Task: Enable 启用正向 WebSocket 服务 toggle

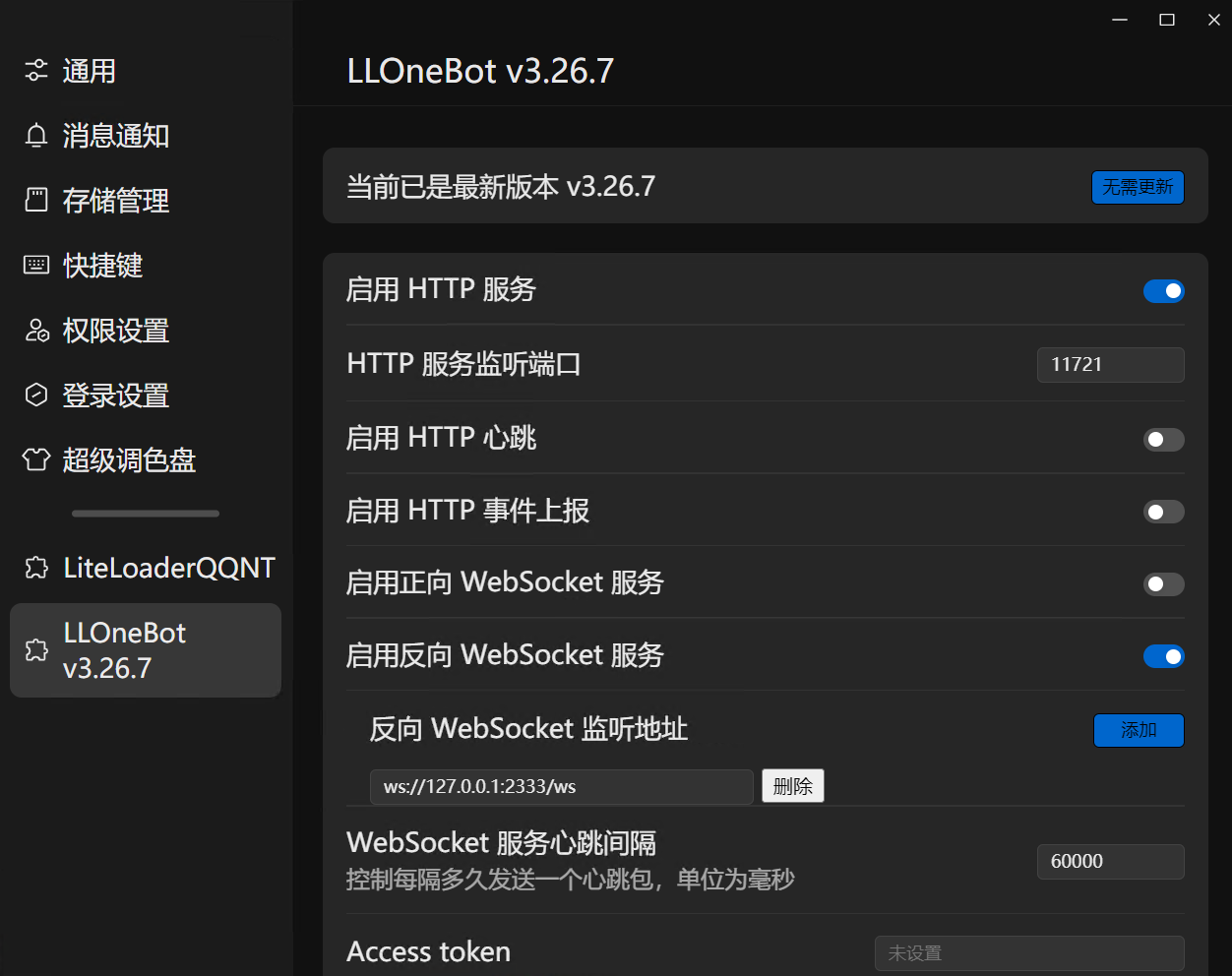Action: click(1163, 584)
